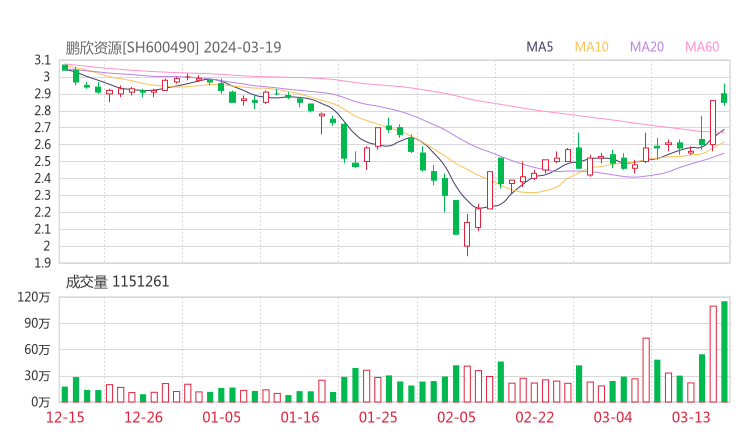The width and height of the screenshot is (740, 440).
Task: Select the tallest green volume bar at far right
Action: [724, 352]
